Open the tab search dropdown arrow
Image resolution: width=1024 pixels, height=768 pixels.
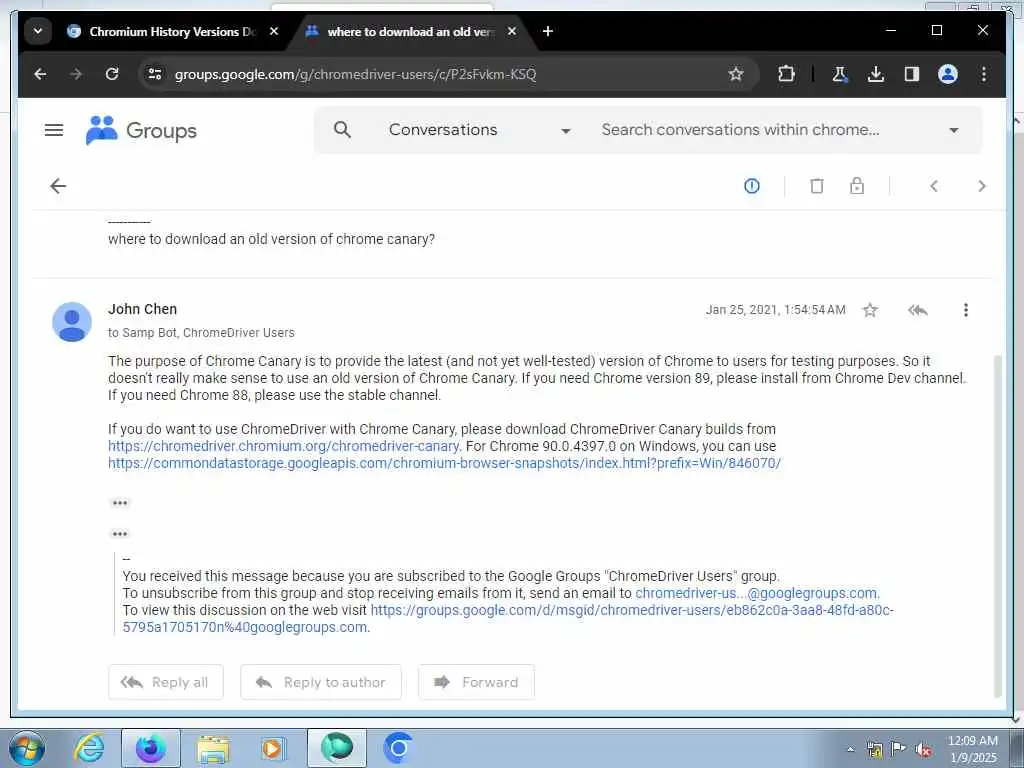pos(38,31)
